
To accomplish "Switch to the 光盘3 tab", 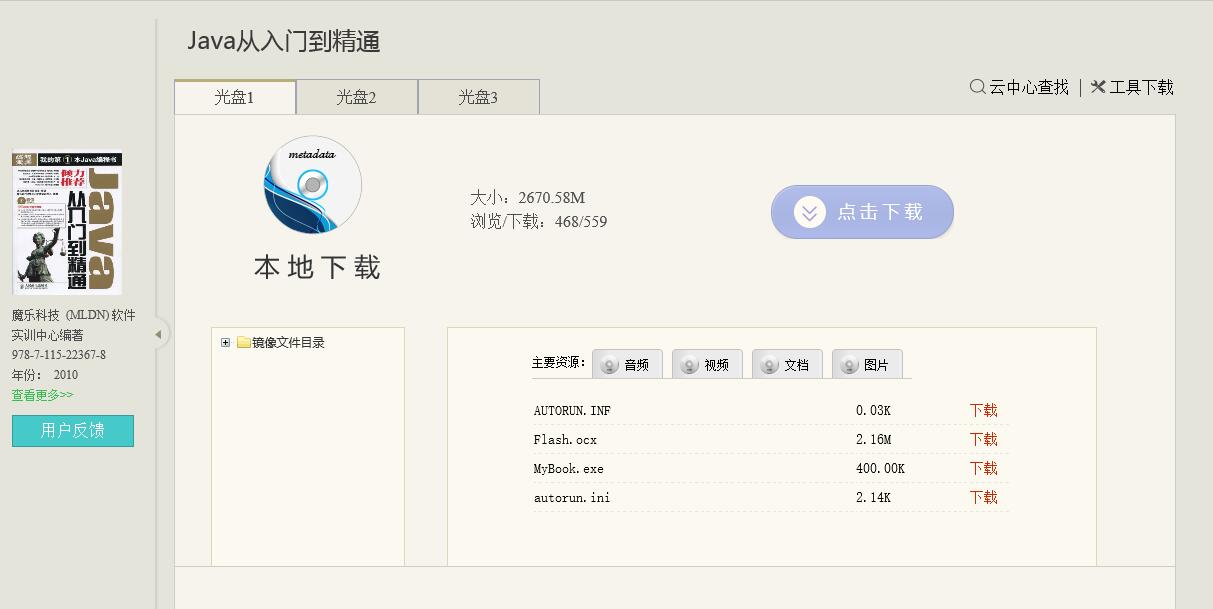I will 478,97.
